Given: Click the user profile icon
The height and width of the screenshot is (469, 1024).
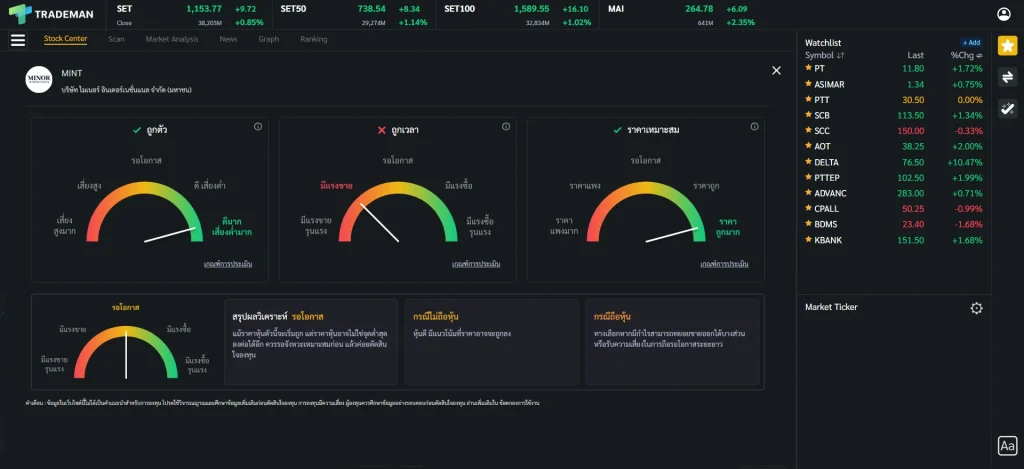Looking at the screenshot, I should (x=1004, y=14).
